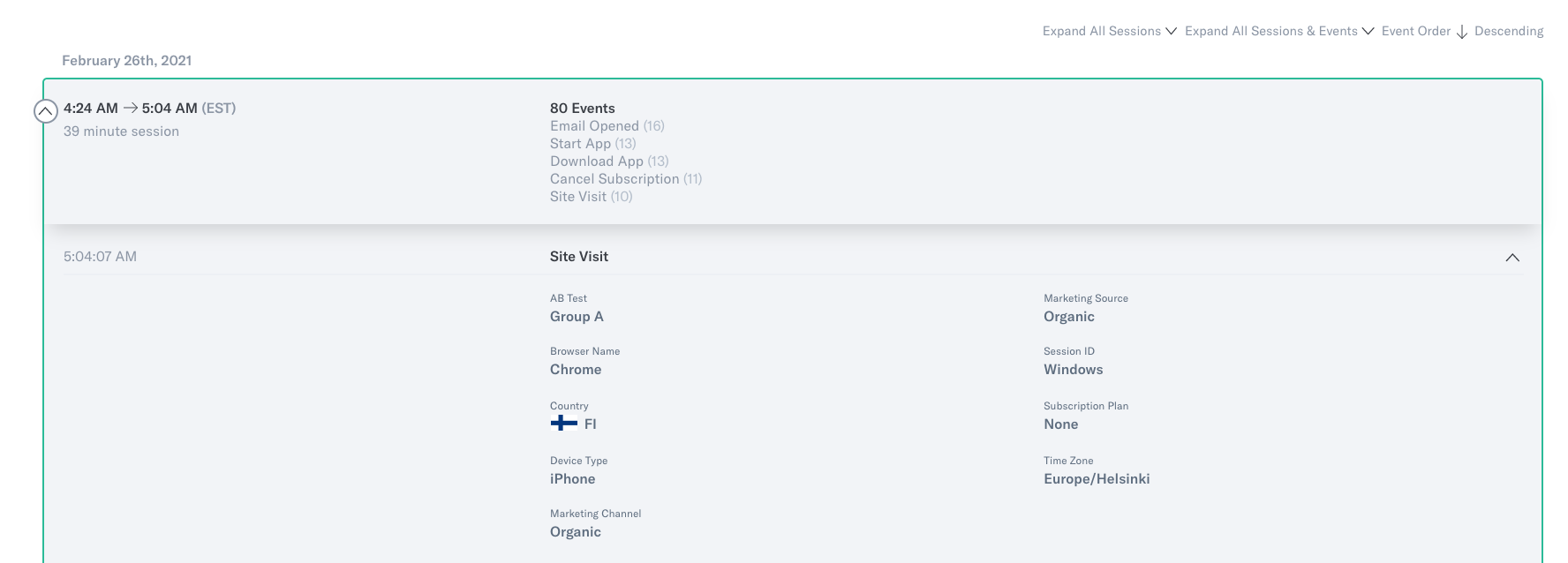
Task: Collapse session with circular chevron icon
Action: [x=46, y=111]
